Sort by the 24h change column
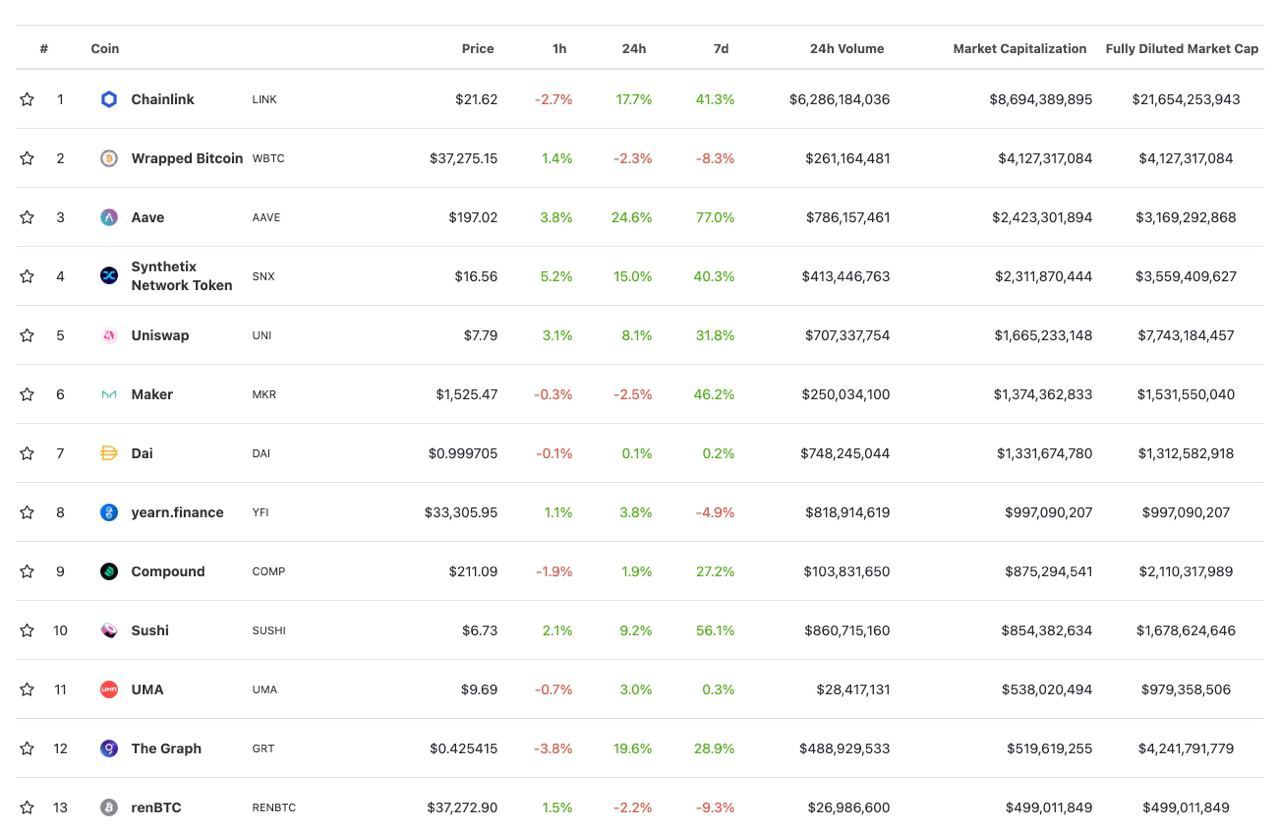 coord(634,48)
